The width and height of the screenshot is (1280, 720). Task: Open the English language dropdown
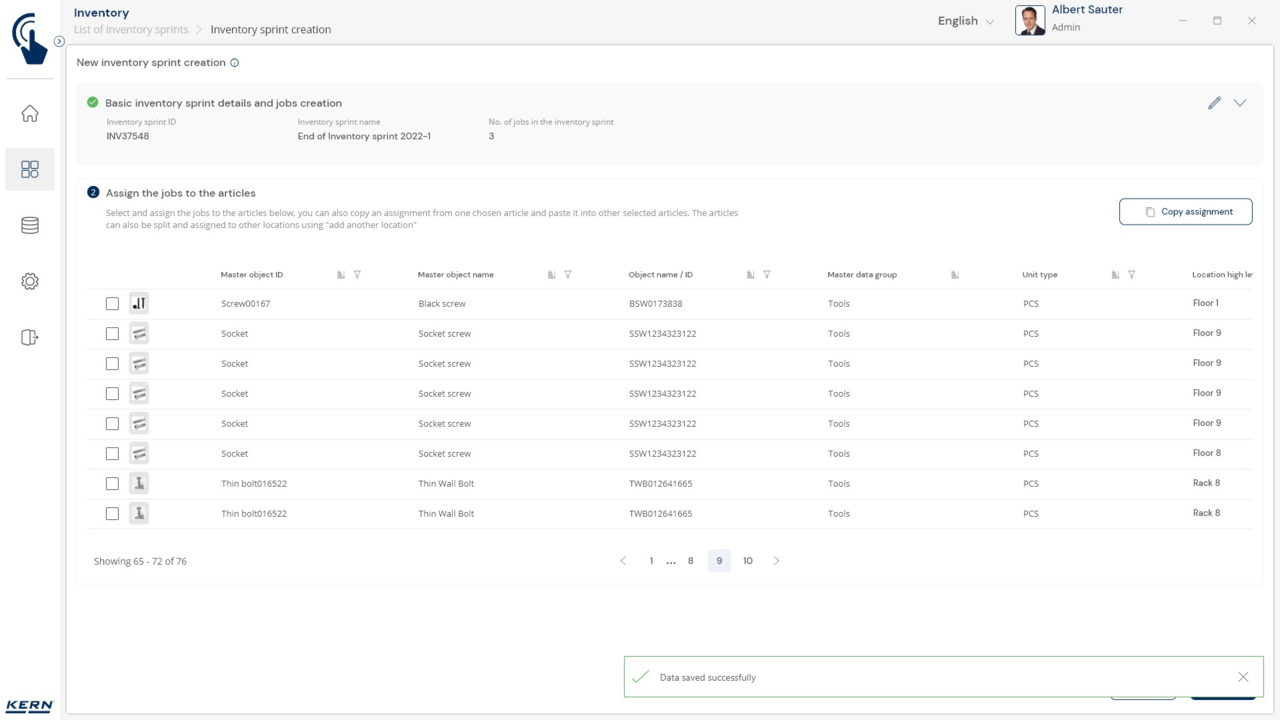(x=965, y=21)
